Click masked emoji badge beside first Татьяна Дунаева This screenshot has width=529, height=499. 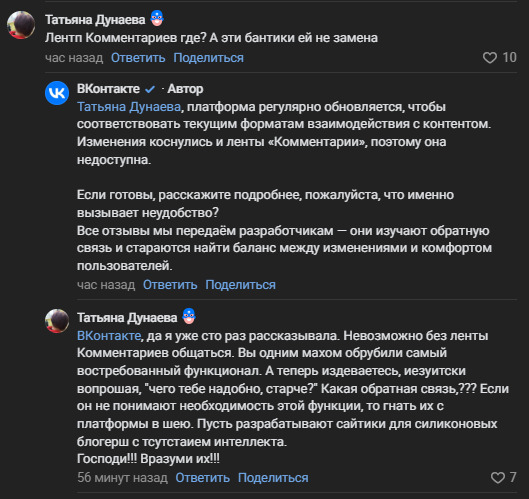tap(157, 18)
